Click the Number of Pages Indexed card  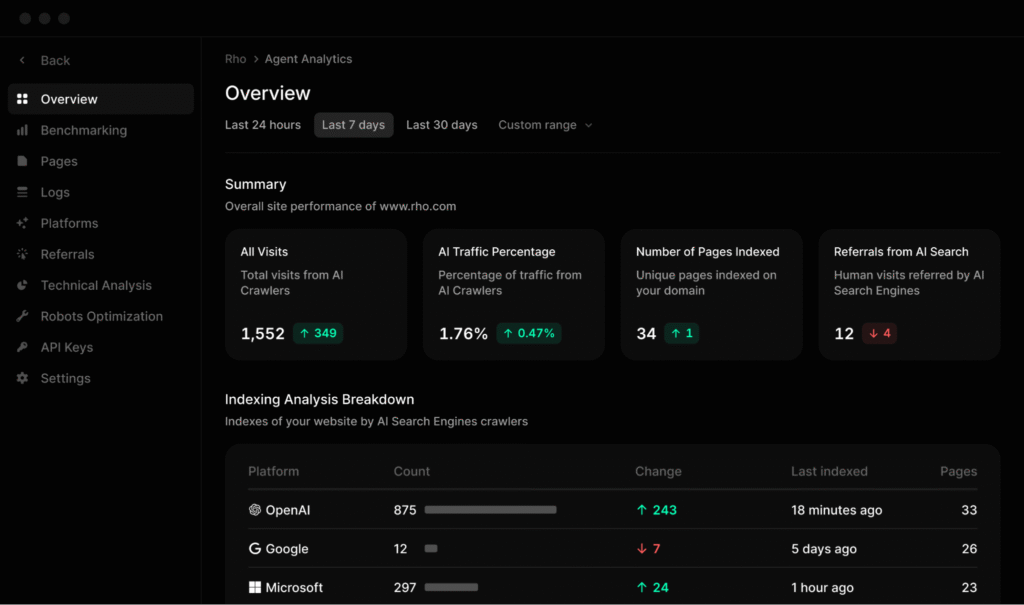coord(712,294)
